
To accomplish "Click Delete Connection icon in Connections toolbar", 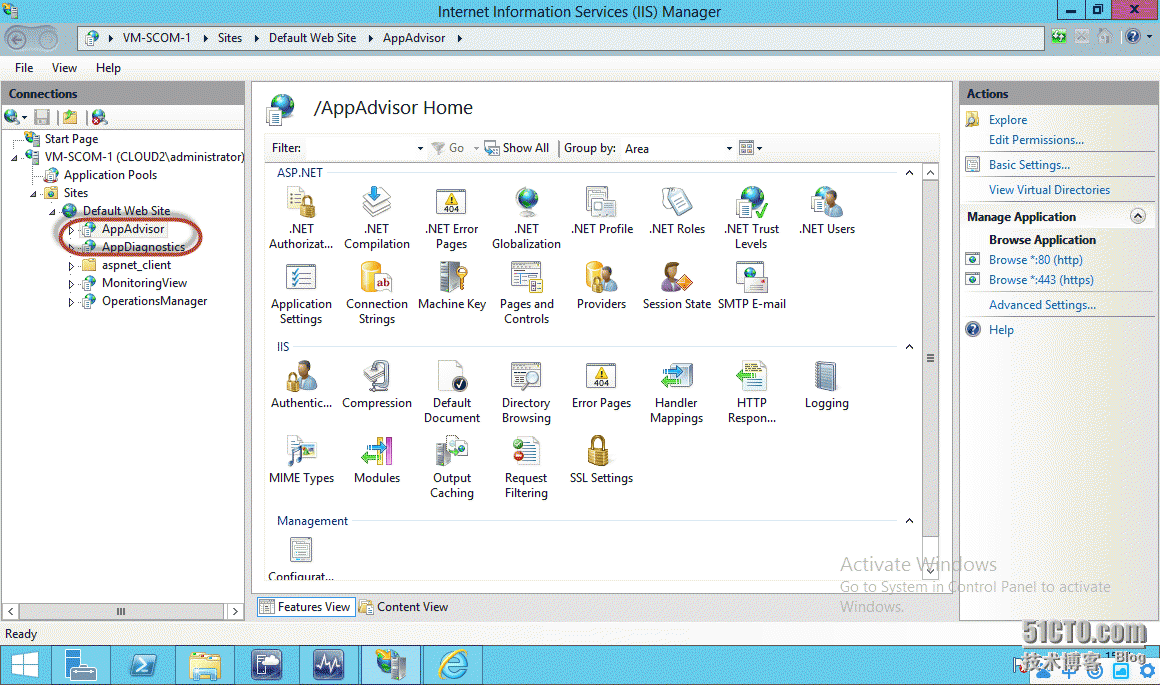I will (99, 117).
